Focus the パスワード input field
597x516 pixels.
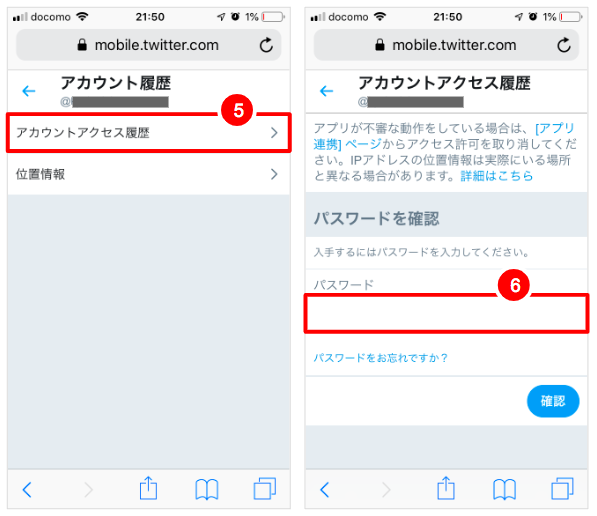446,314
